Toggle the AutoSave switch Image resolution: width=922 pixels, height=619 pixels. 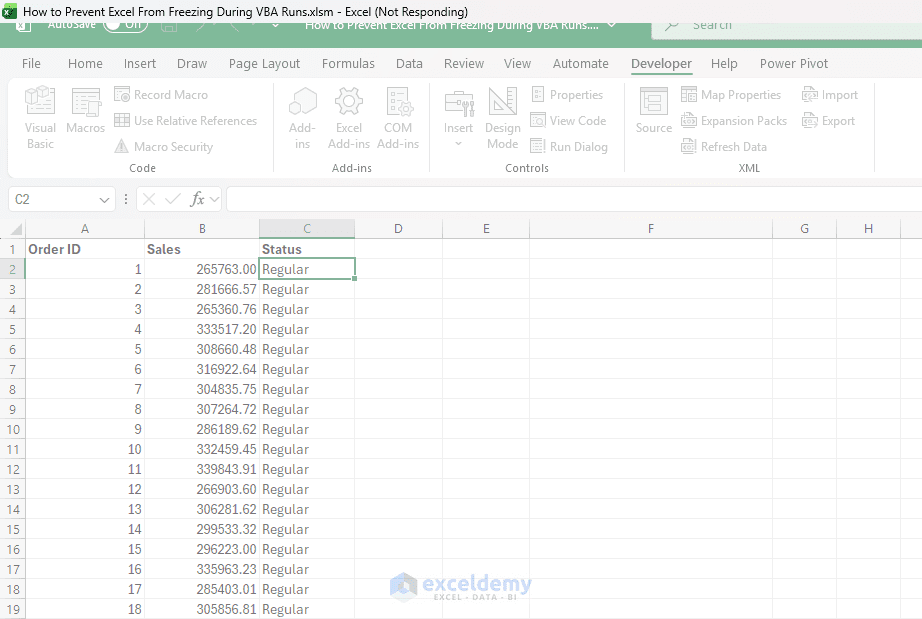coord(125,26)
